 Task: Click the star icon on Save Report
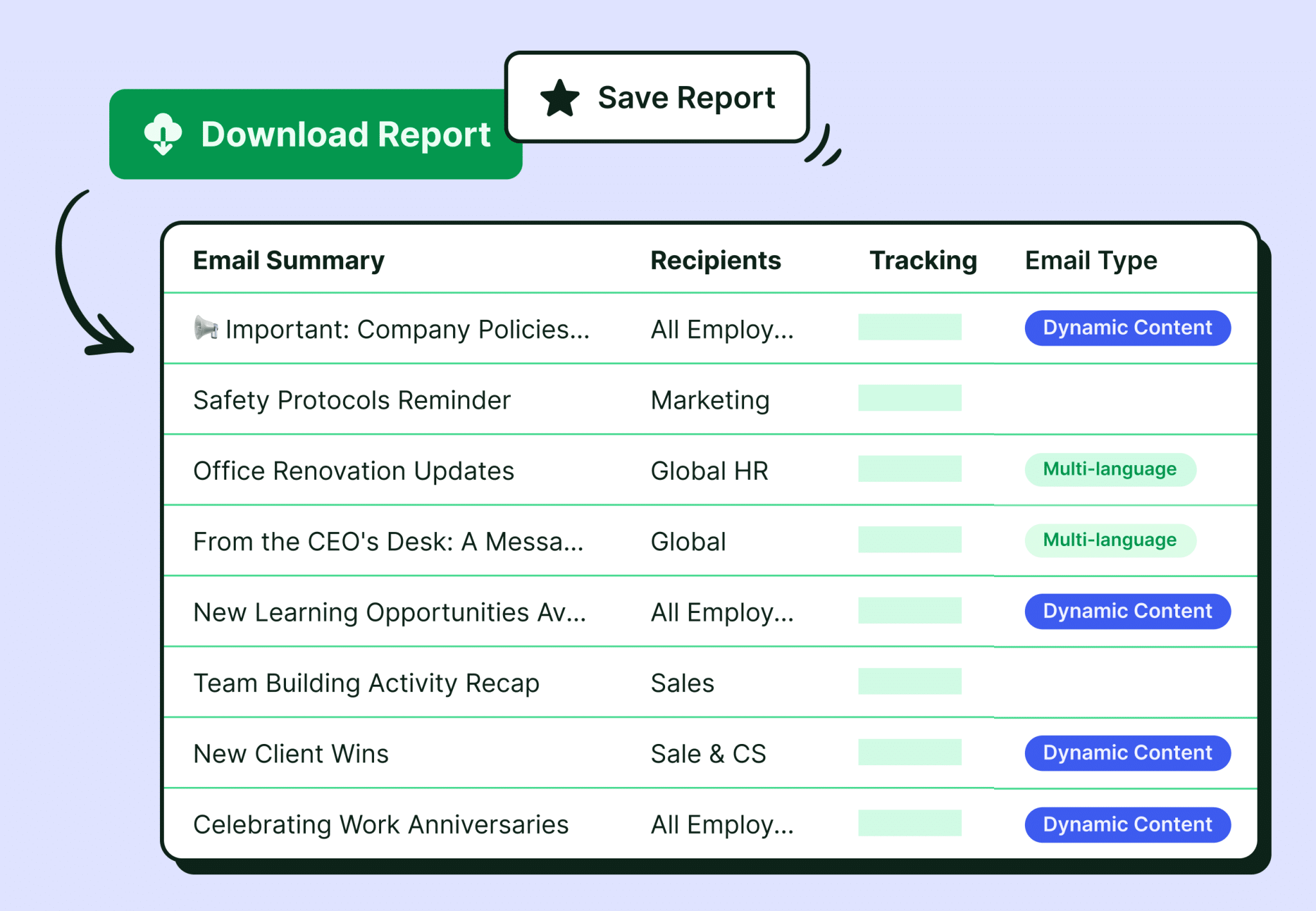[560, 98]
